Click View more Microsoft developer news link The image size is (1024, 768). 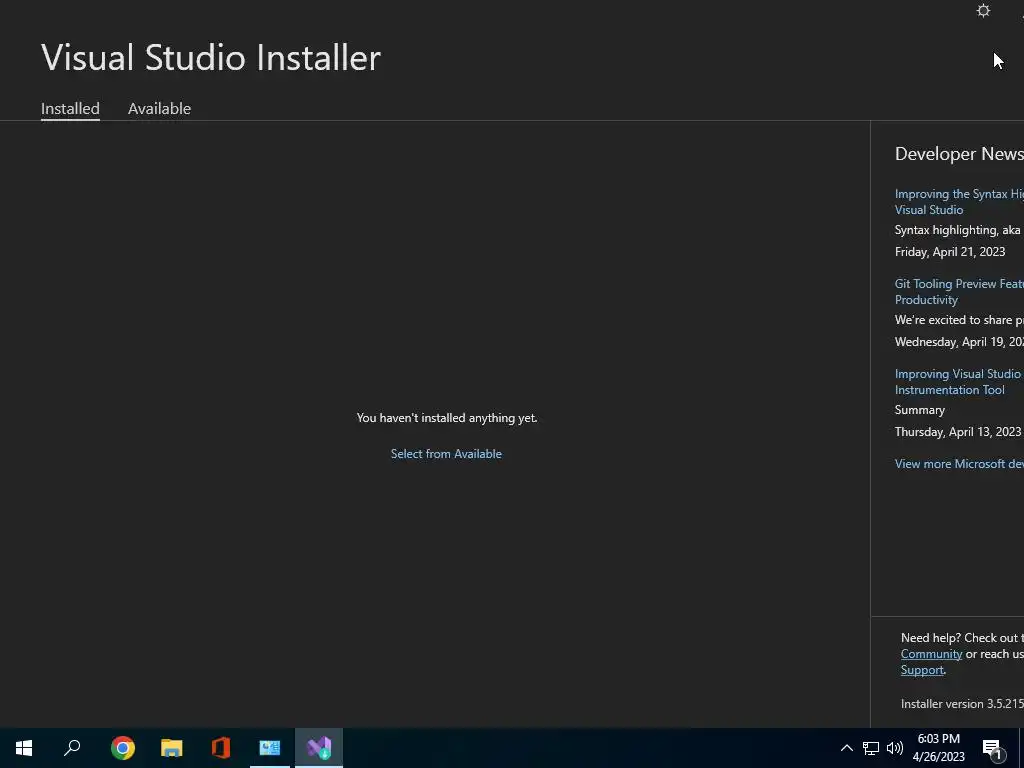pos(959,464)
